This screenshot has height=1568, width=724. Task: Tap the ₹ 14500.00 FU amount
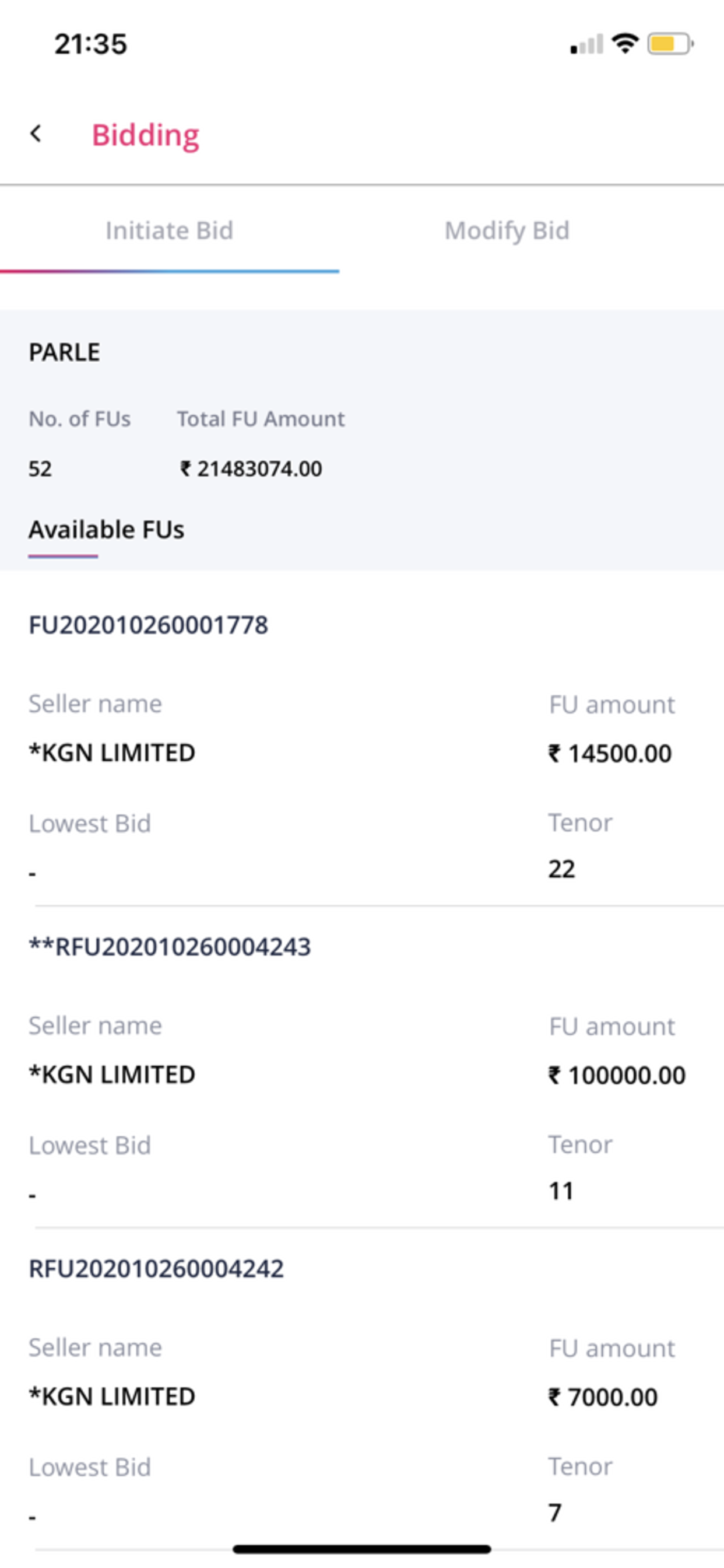pyautogui.click(x=610, y=754)
